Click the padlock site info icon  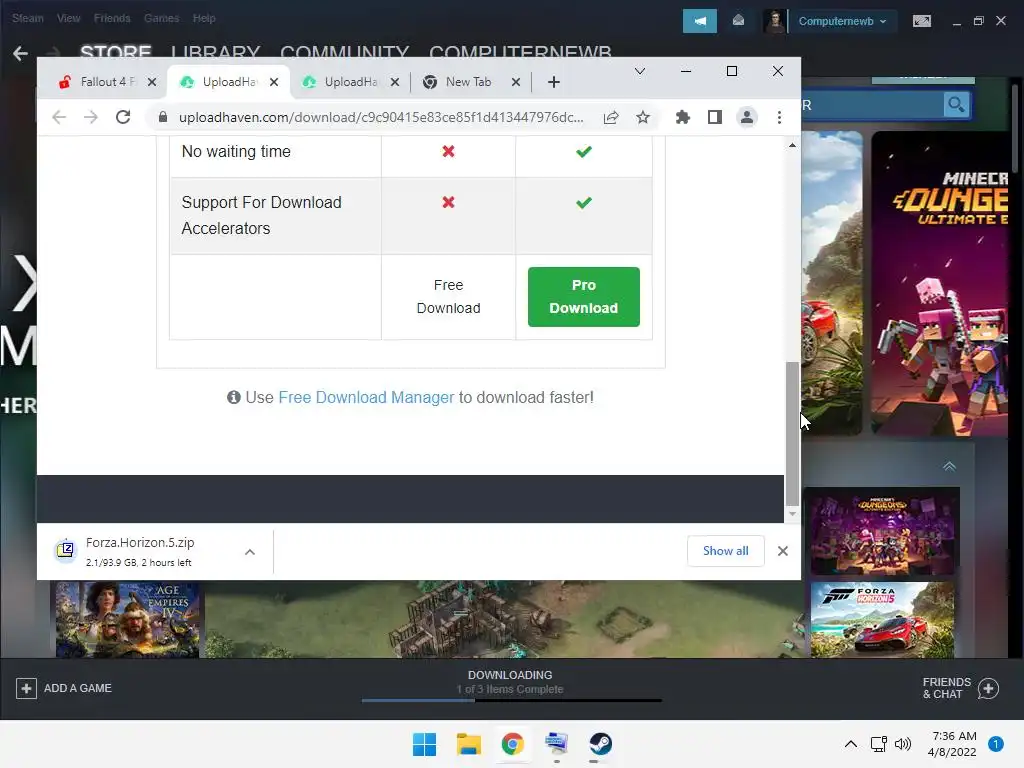click(x=163, y=117)
